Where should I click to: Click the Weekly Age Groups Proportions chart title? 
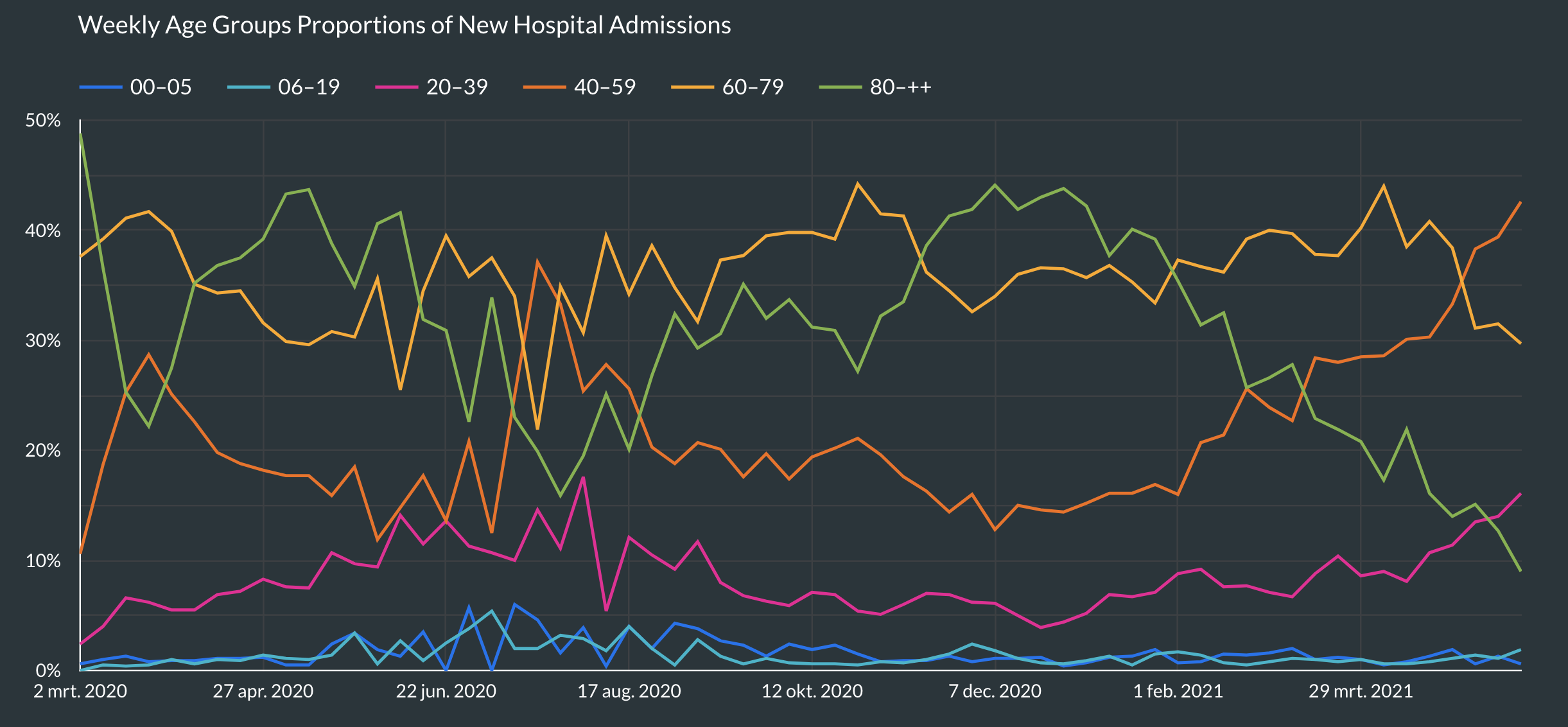405,26
